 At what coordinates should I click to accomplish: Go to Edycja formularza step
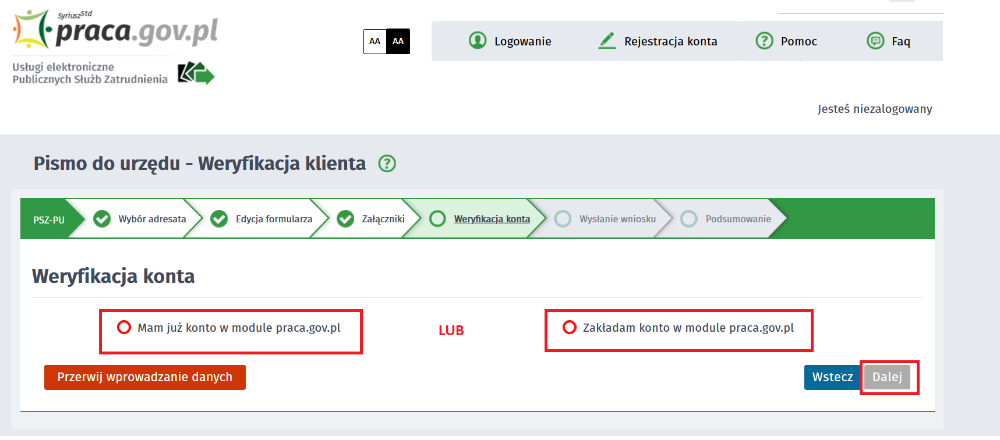tap(273, 219)
